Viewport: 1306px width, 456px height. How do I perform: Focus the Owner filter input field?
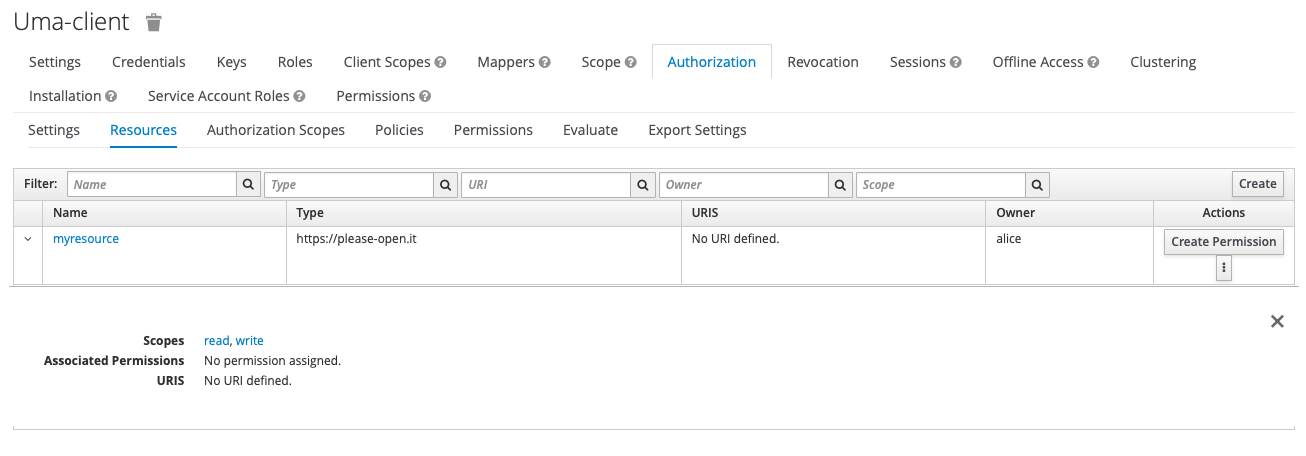click(x=743, y=185)
